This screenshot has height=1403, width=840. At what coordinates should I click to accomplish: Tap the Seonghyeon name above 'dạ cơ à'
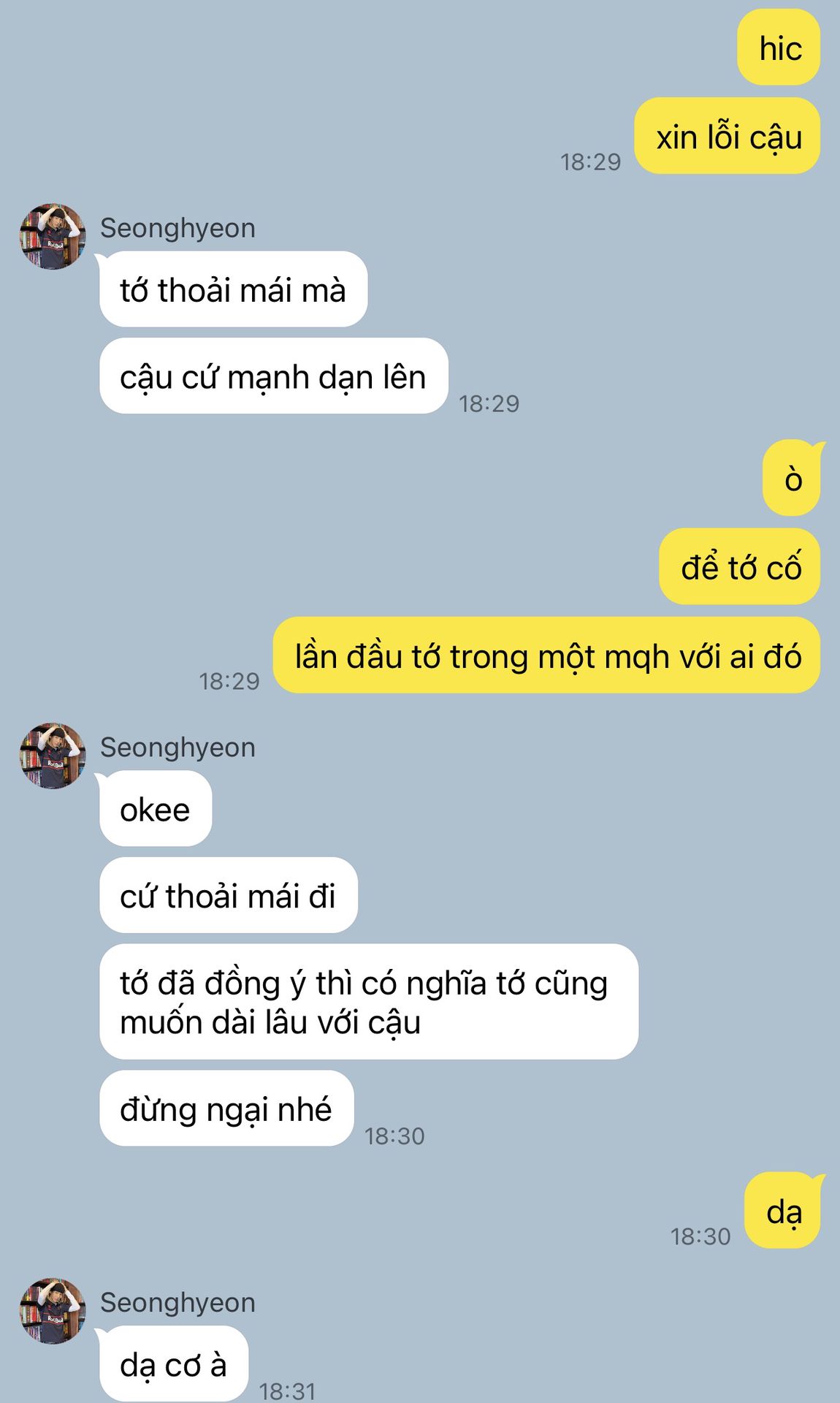pos(177,1303)
